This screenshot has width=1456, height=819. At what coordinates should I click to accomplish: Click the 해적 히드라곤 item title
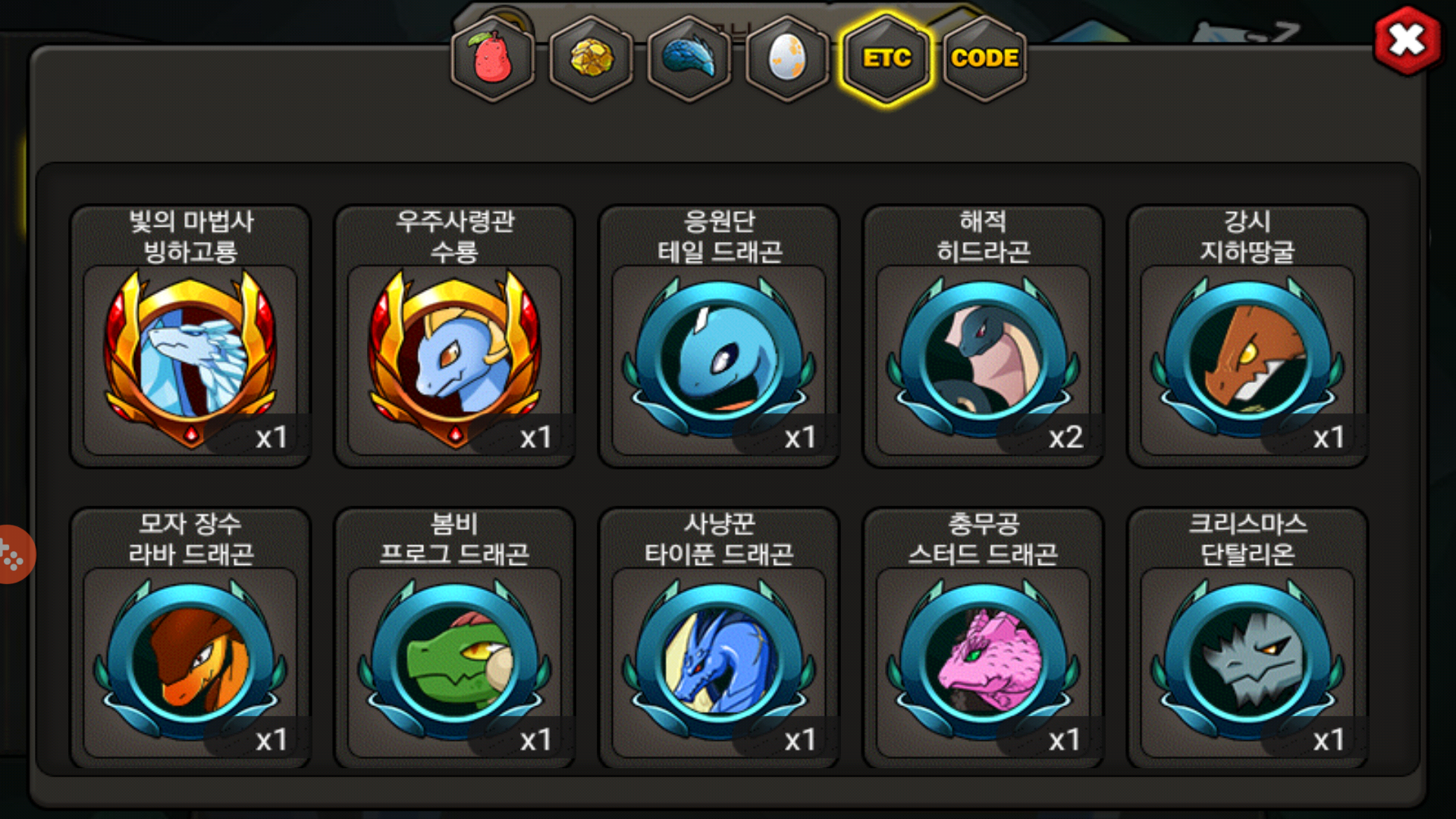tap(984, 236)
